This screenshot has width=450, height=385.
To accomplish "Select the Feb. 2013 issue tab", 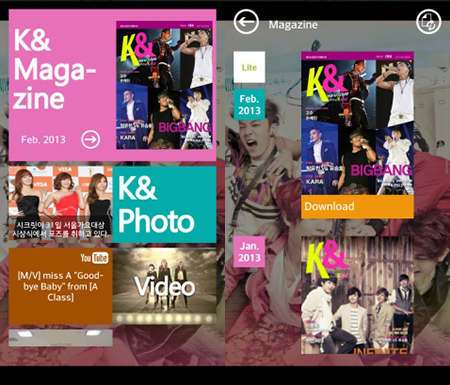I will point(249,104).
